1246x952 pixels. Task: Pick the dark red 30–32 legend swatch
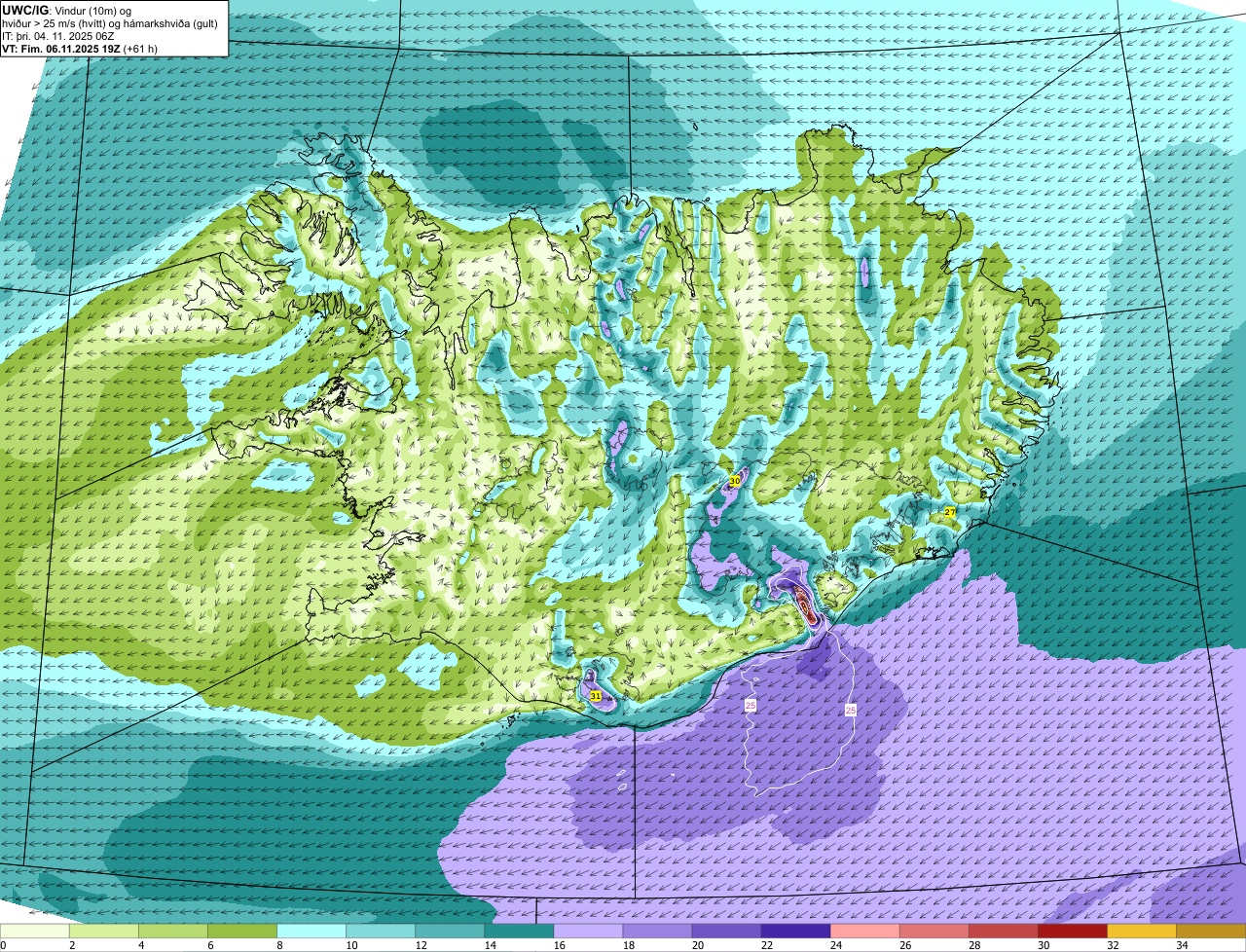click(x=1072, y=932)
